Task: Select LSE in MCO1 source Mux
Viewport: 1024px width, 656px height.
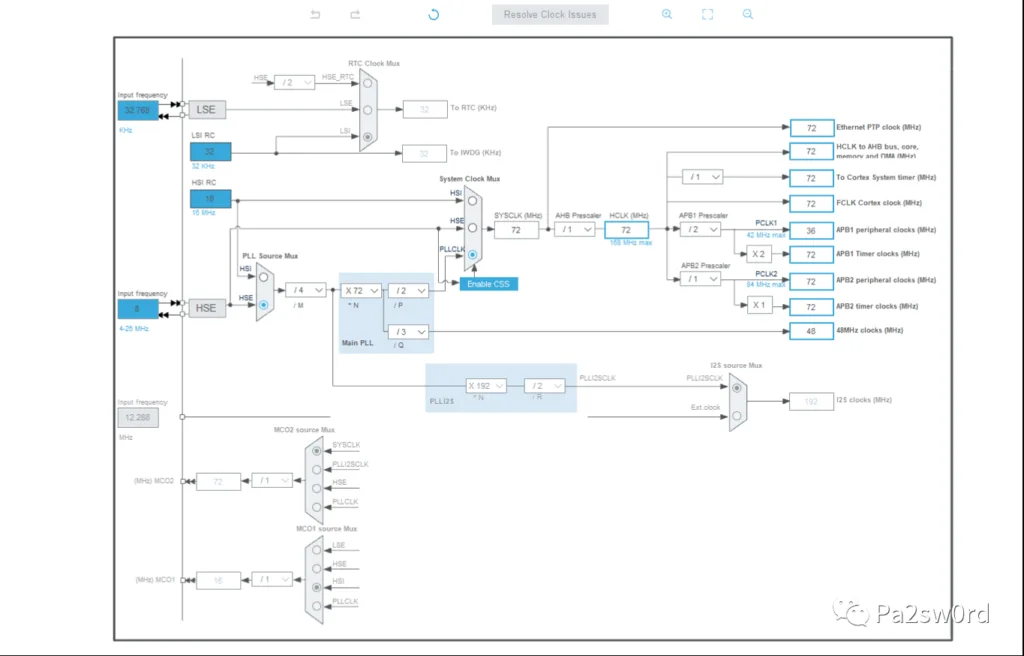Action: [317, 550]
